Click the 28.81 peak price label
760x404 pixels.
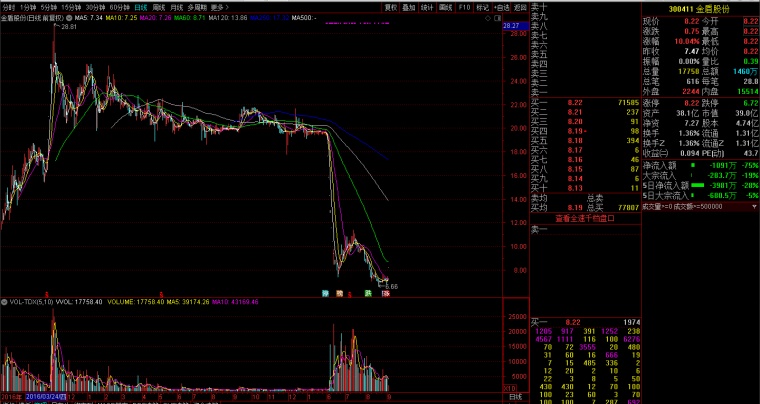pos(68,27)
